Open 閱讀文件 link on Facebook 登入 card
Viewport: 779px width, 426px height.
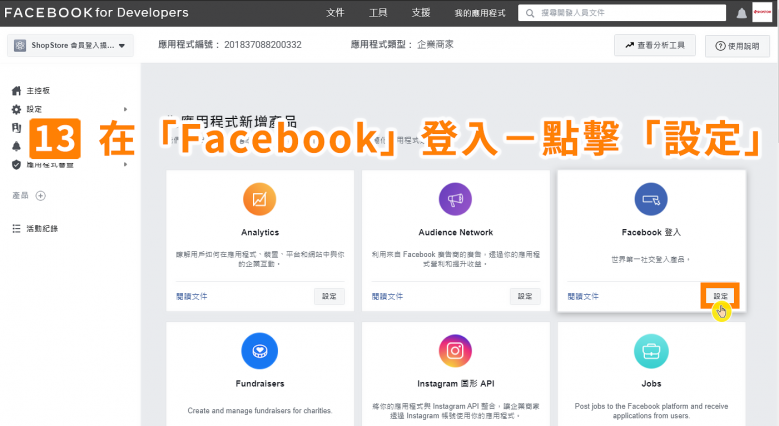(x=583, y=296)
